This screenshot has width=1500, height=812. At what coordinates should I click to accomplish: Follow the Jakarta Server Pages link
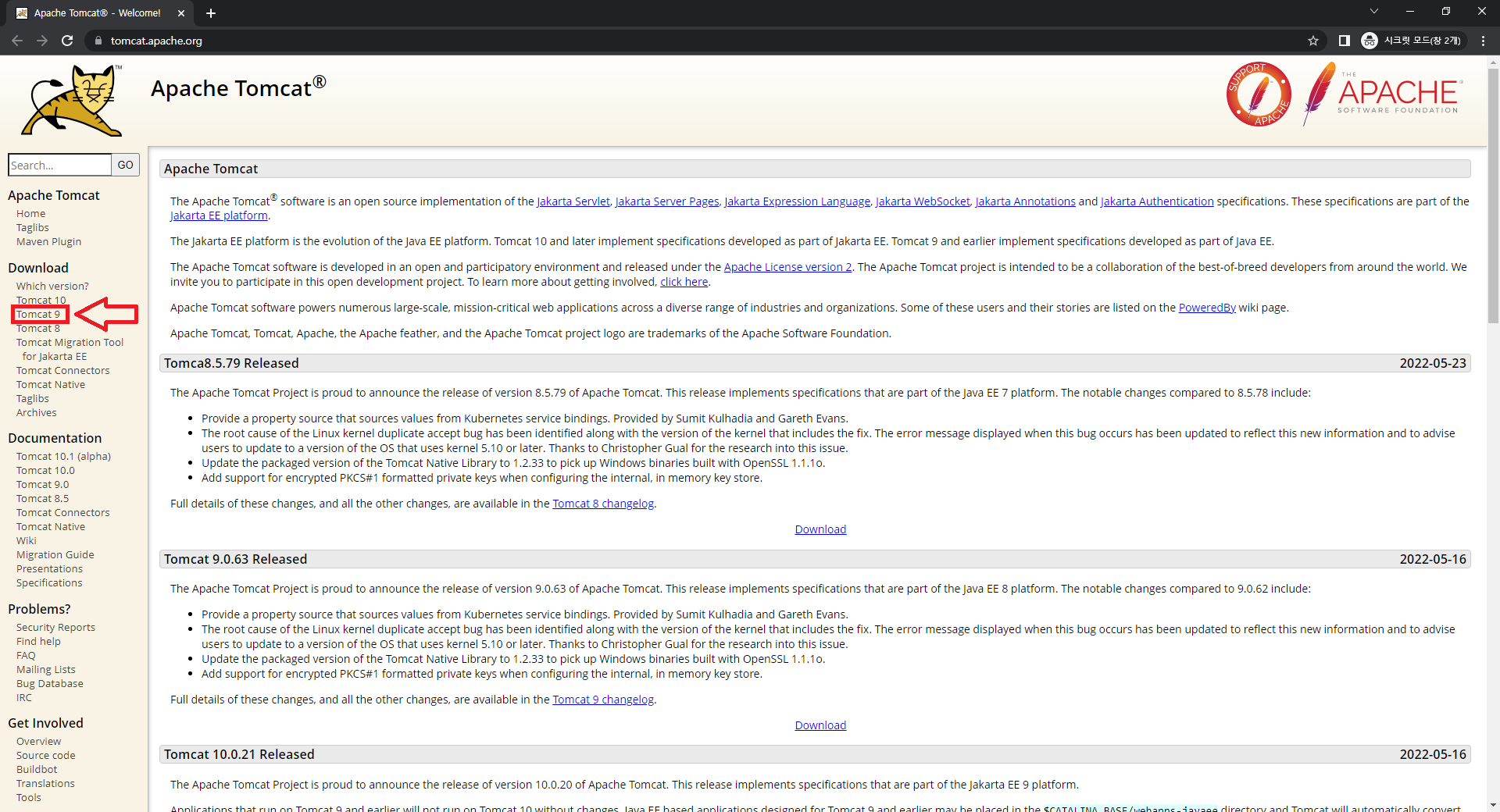pos(667,201)
